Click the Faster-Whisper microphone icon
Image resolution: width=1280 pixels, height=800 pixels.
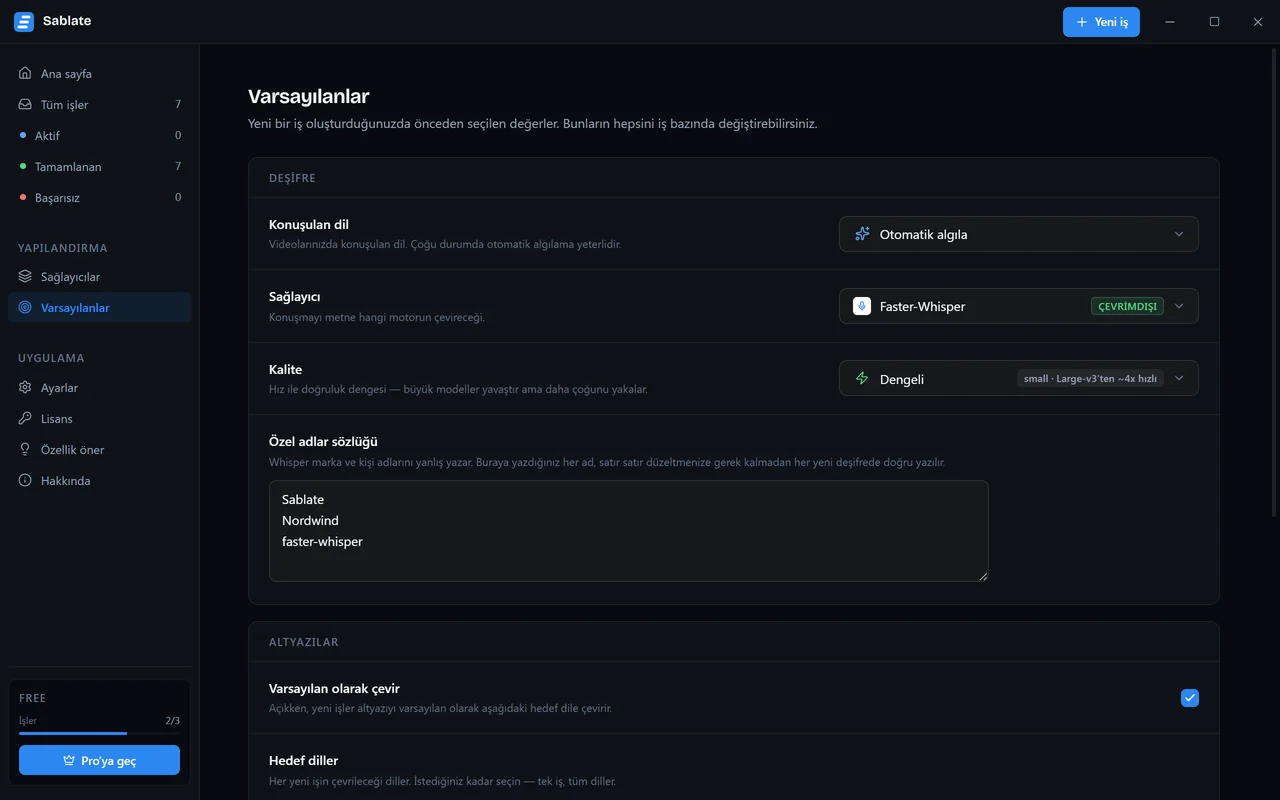click(x=862, y=306)
